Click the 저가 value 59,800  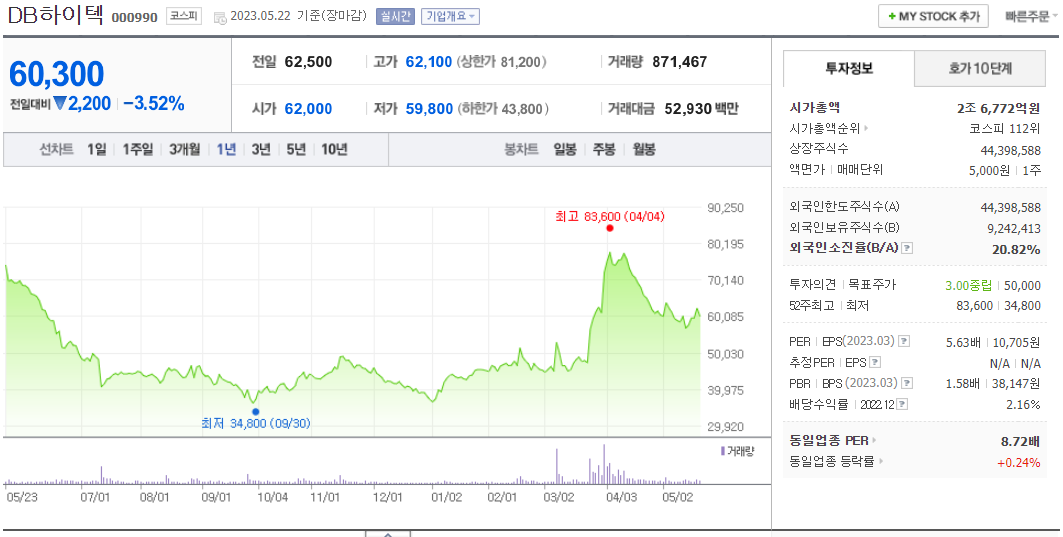coord(429,108)
